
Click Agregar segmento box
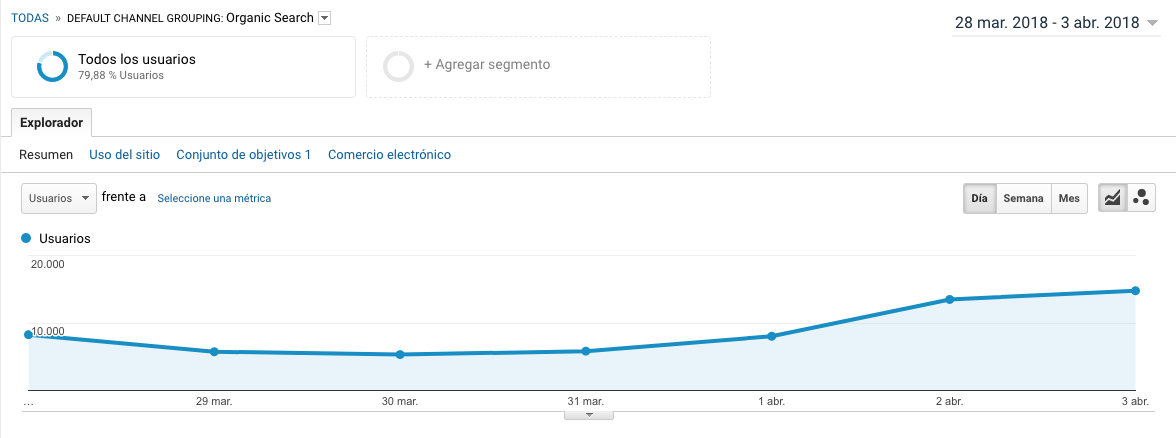(x=538, y=66)
